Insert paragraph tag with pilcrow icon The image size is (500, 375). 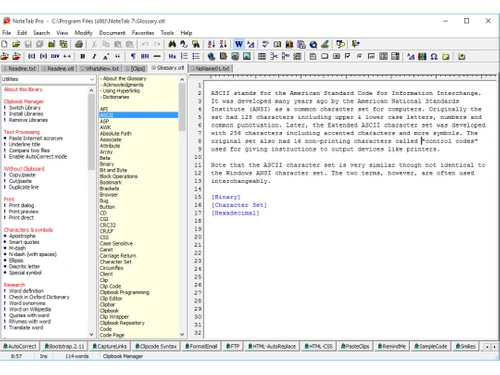(x=133, y=56)
